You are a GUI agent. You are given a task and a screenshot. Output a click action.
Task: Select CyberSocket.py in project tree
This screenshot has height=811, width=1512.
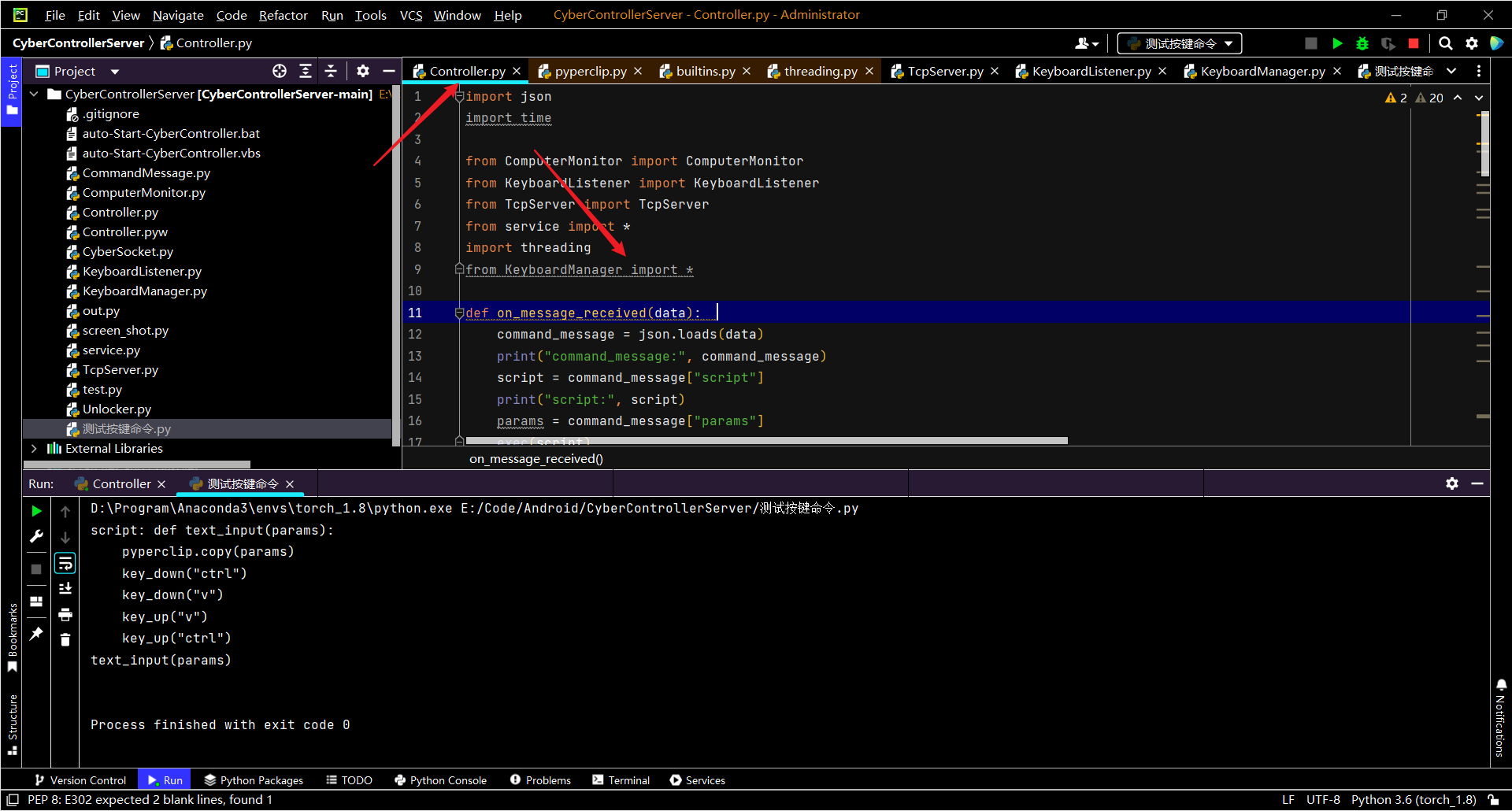128,251
